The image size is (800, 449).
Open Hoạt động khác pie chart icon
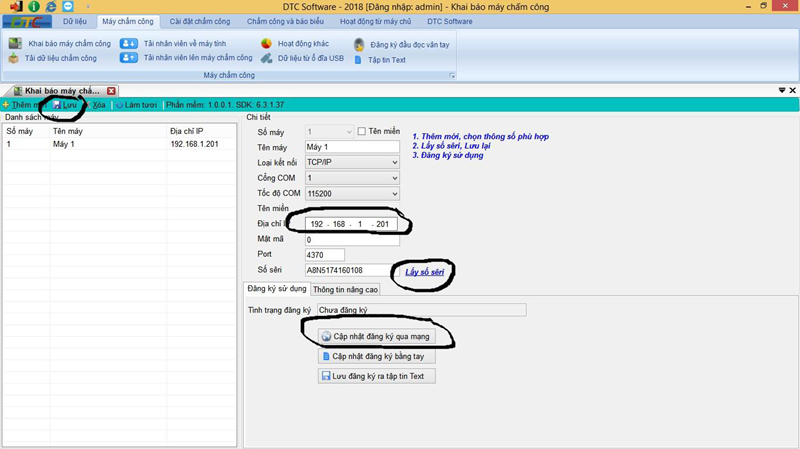point(266,44)
